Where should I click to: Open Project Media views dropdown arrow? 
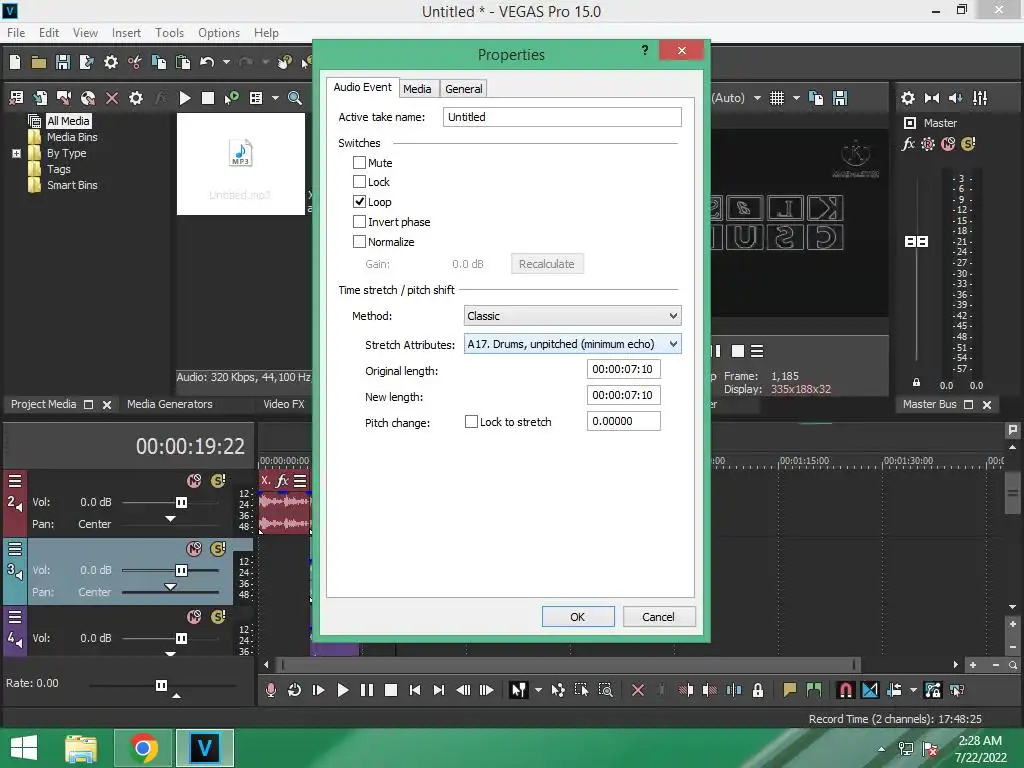pyautogui.click(x=275, y=98)
